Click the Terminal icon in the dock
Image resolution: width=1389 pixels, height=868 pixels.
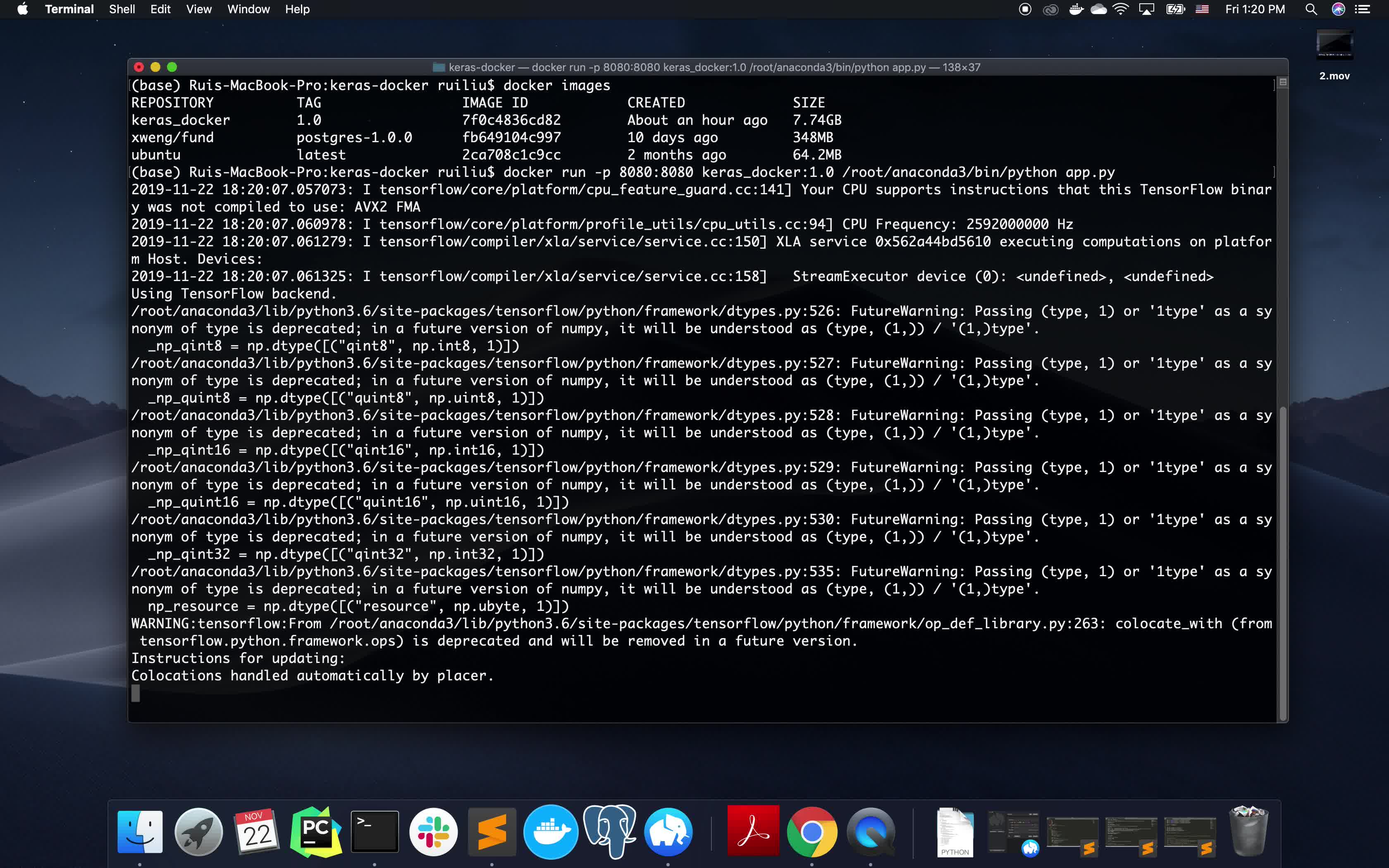point(375,832)
